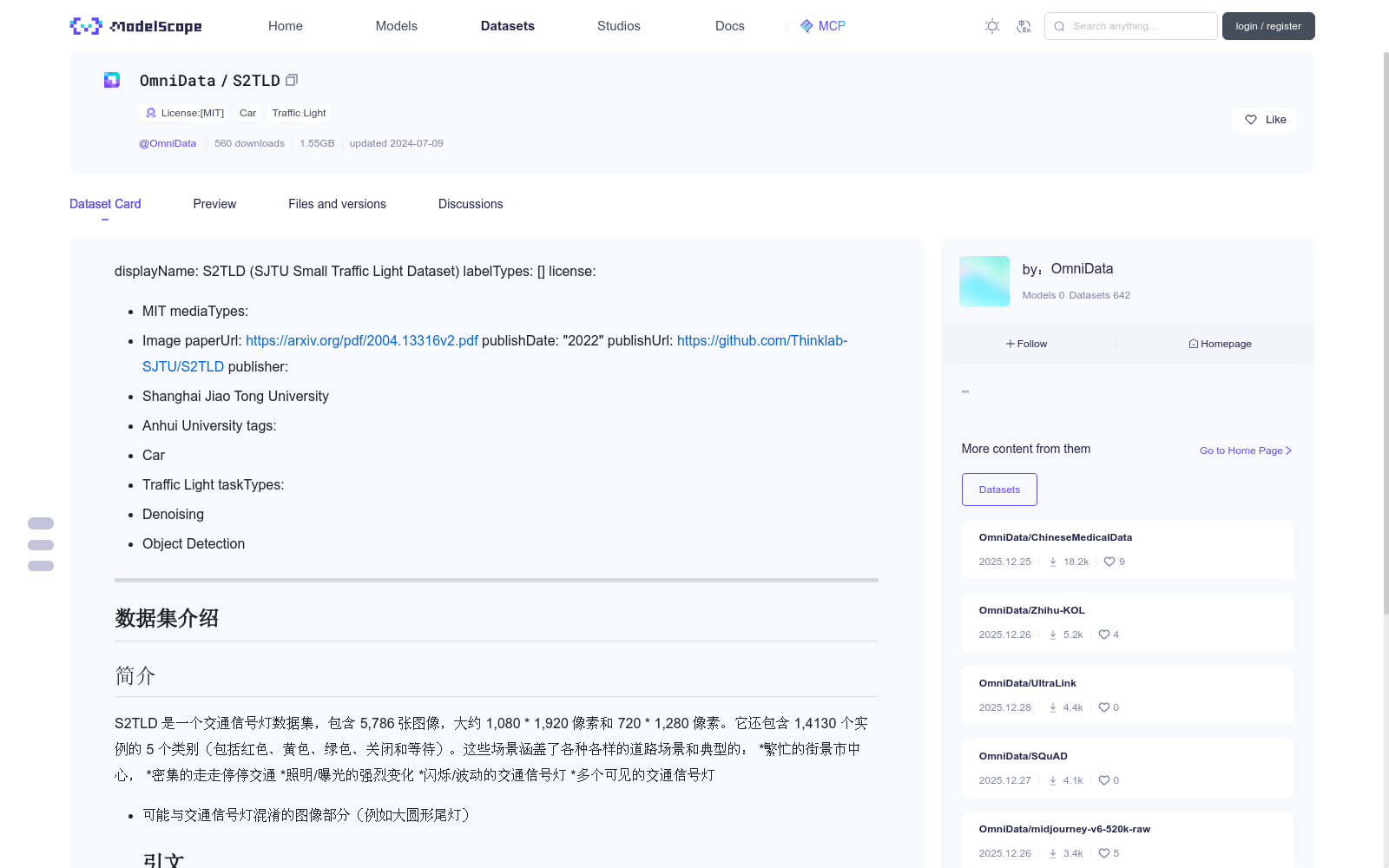Click heart icon on UltraLink card
Screen dimensions: 1389x868
1104,707
